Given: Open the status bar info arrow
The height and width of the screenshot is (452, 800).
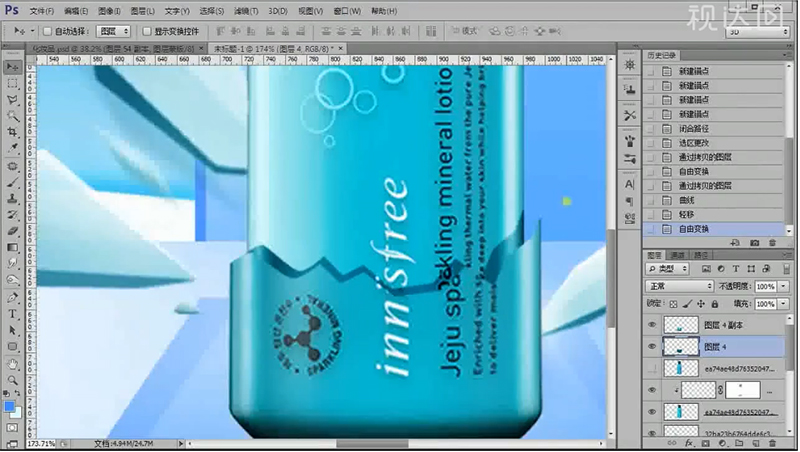Looking at the screenshot, I should click(x=181, y=444).
